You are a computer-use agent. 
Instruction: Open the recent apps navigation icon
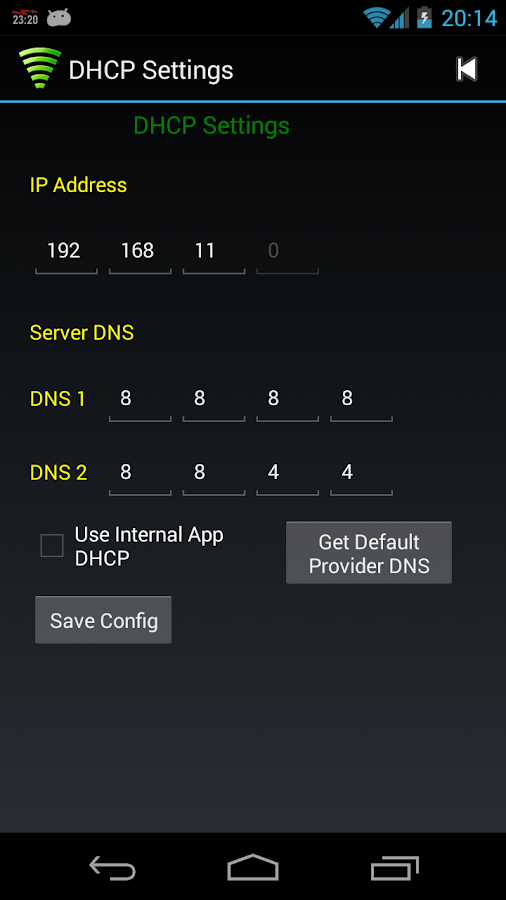tap(394, 867)
